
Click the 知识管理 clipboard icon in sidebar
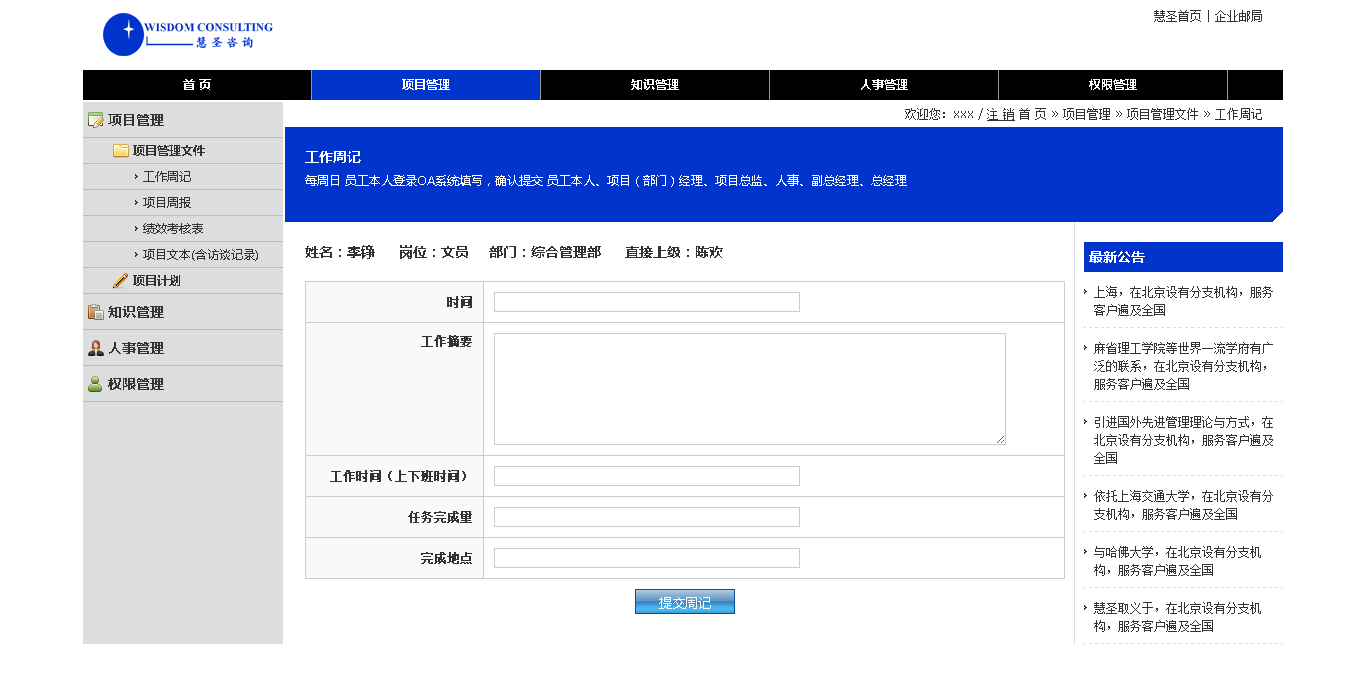[96, 312]
